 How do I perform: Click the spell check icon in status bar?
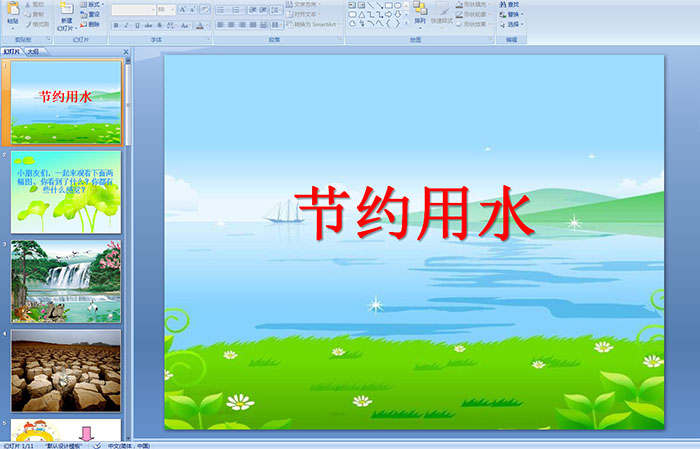pos(96,445)
